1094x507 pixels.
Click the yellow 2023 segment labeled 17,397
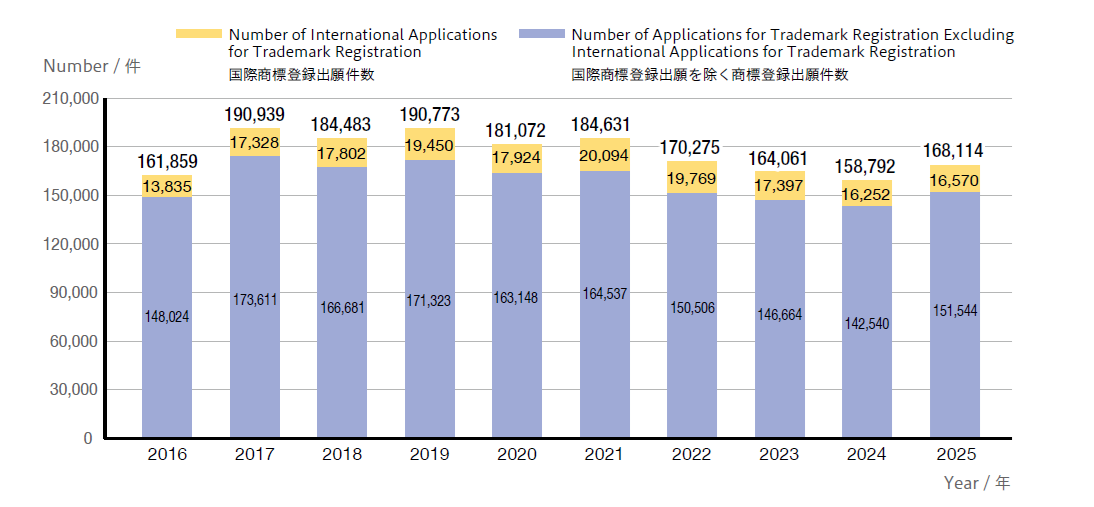[779, 186]
